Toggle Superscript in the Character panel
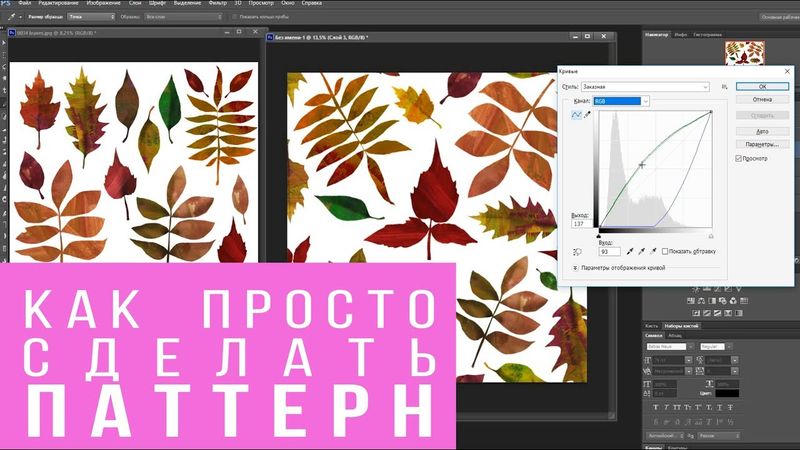The width and height of the screenshot is (800, 450). tap(698, 407)
